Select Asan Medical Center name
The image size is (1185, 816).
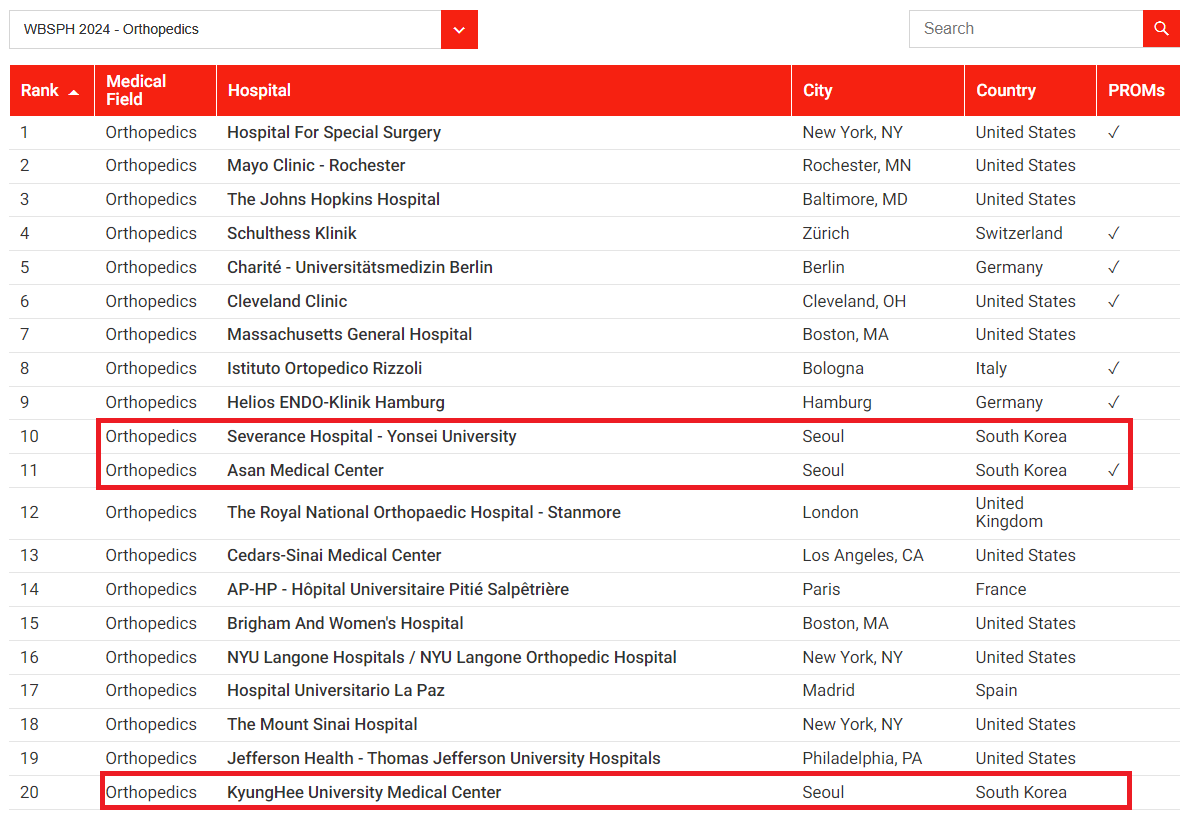[305, 471]
